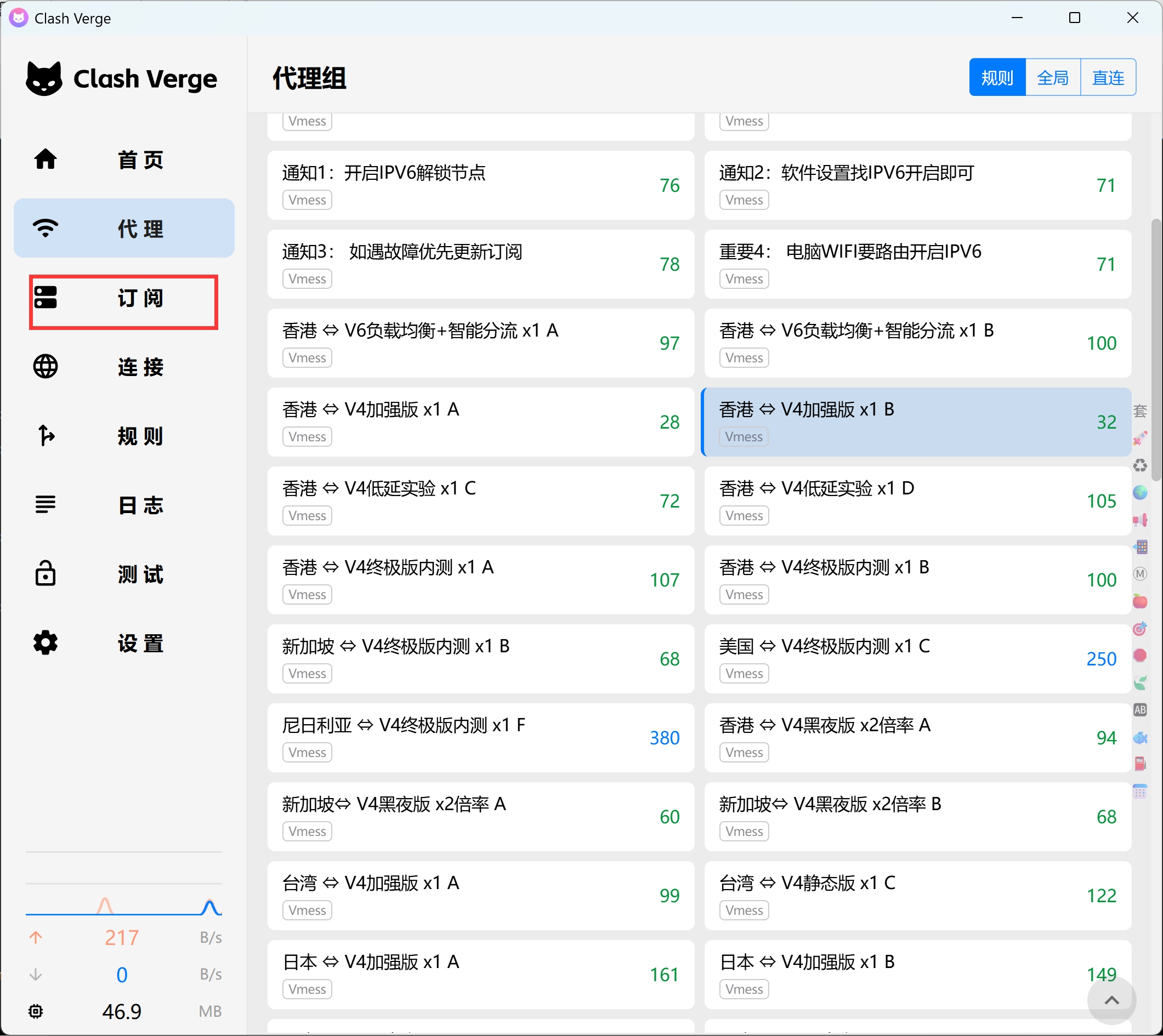Select the 规则 mode button
Viewport: 1163px width, 1036px height.
click(997, 77)
